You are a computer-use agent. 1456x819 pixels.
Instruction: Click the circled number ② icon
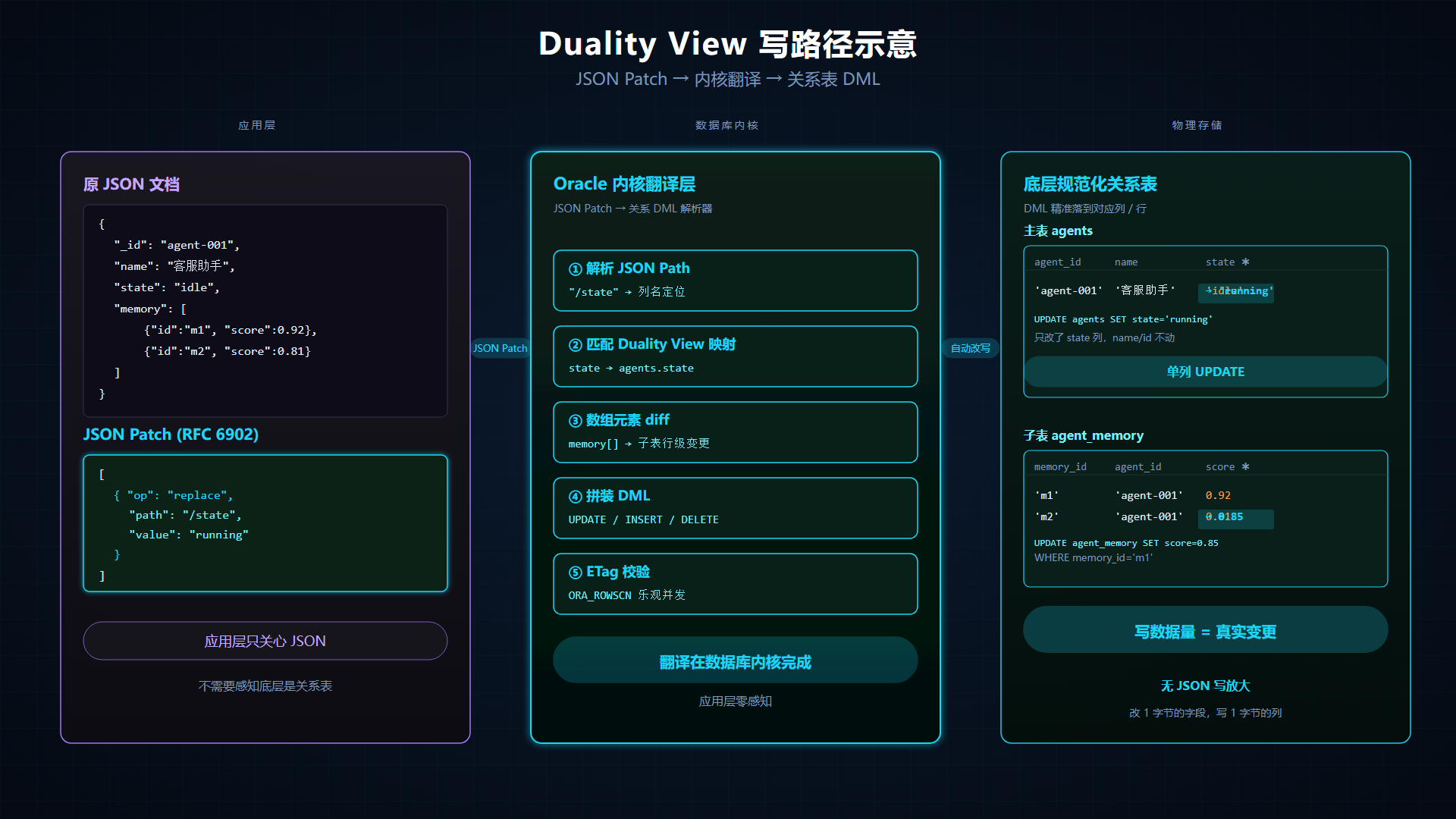(x=576, y=345)
